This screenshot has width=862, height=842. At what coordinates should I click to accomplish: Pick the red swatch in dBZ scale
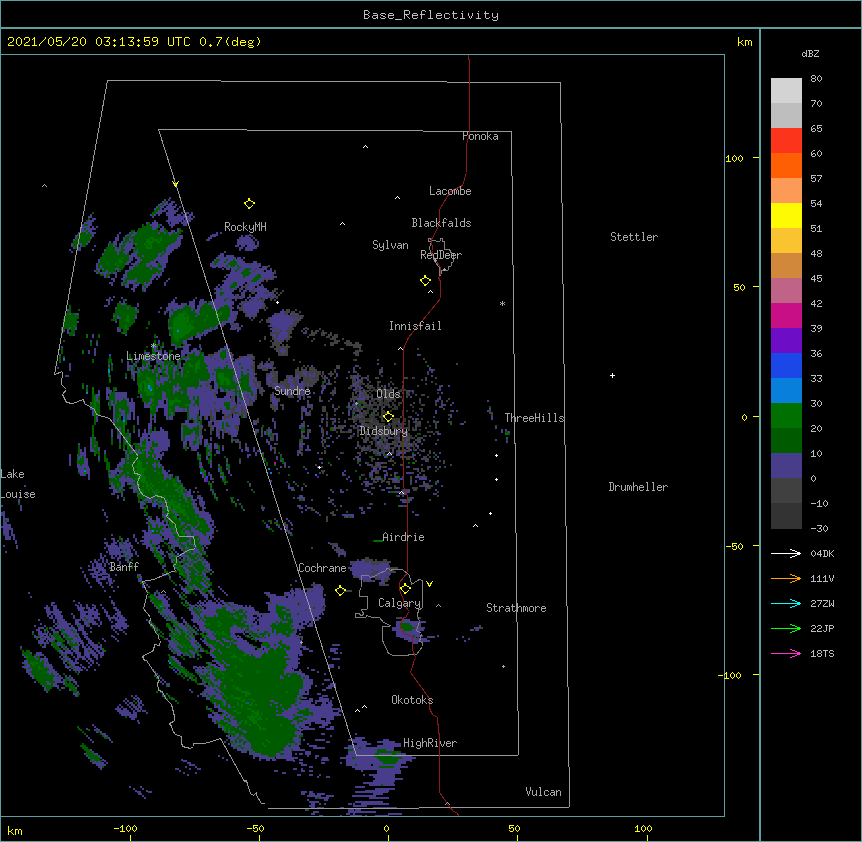[x=786, y=140]
